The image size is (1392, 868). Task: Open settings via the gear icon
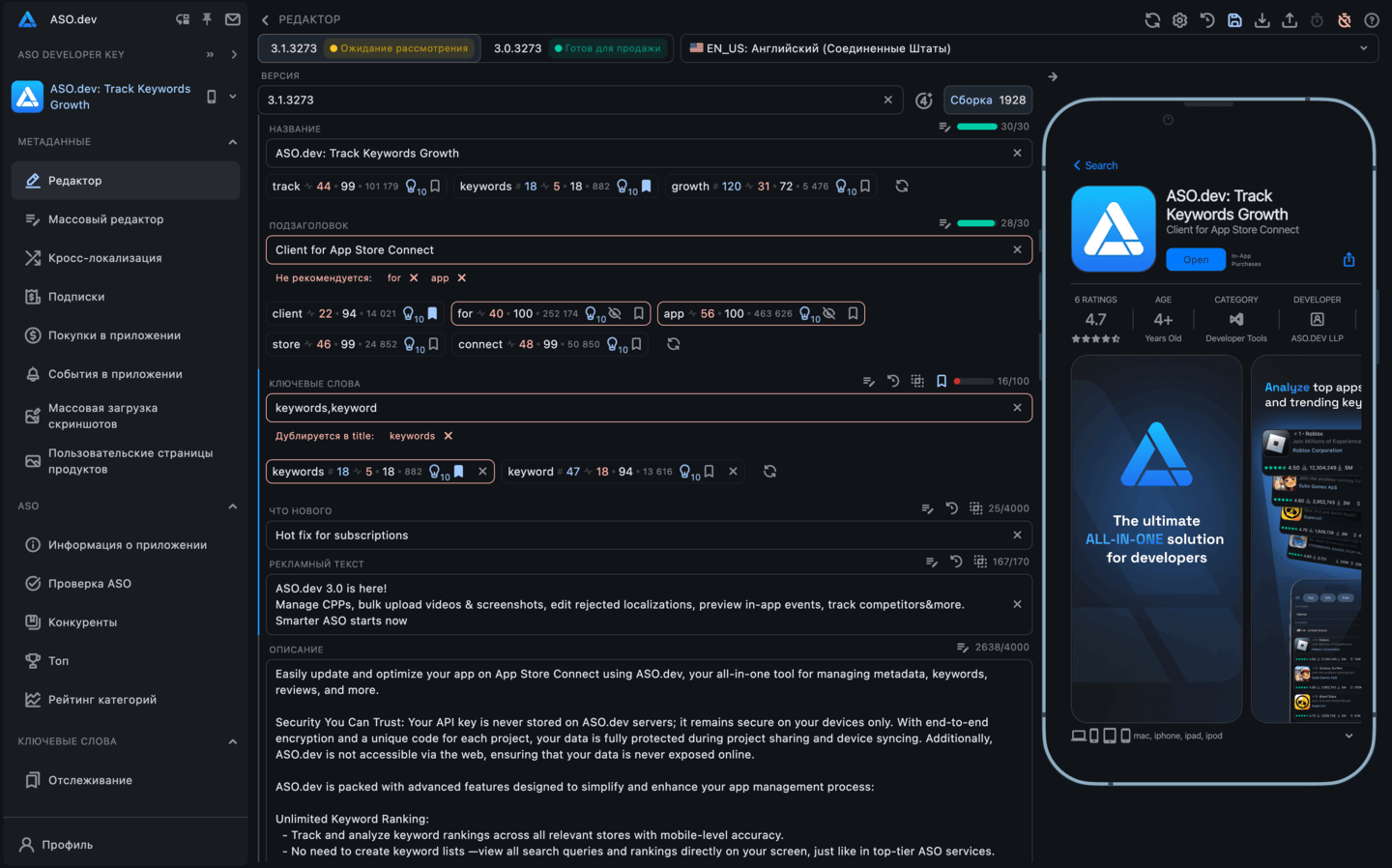1179,19
